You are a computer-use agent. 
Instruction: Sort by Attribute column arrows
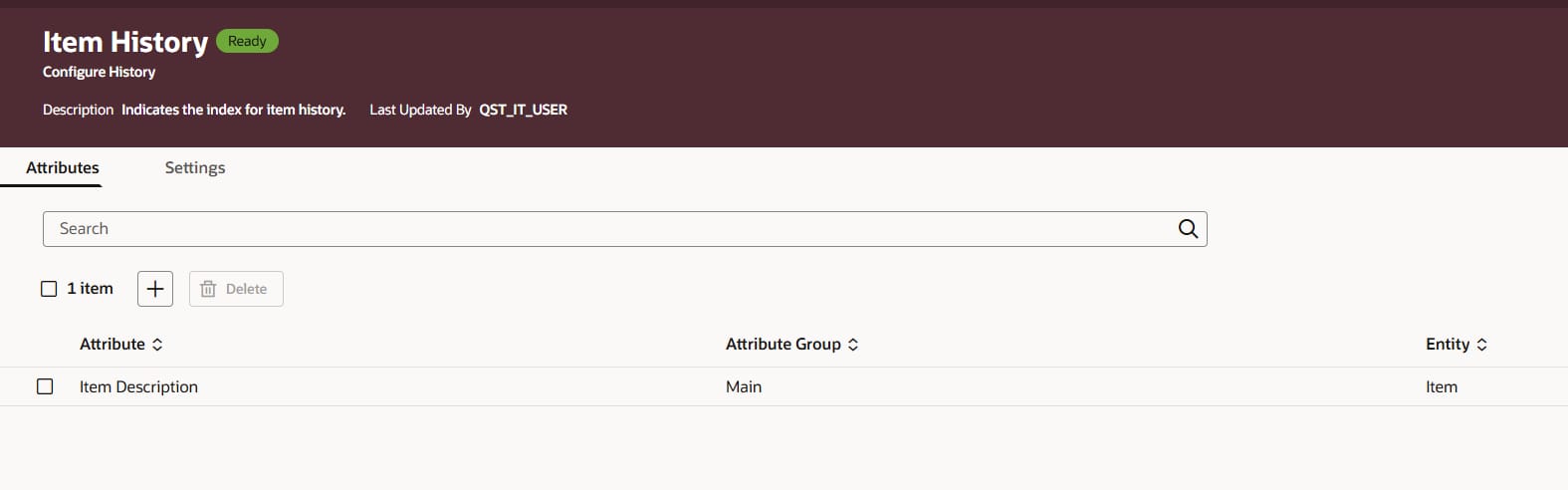[x=157, y=345]
